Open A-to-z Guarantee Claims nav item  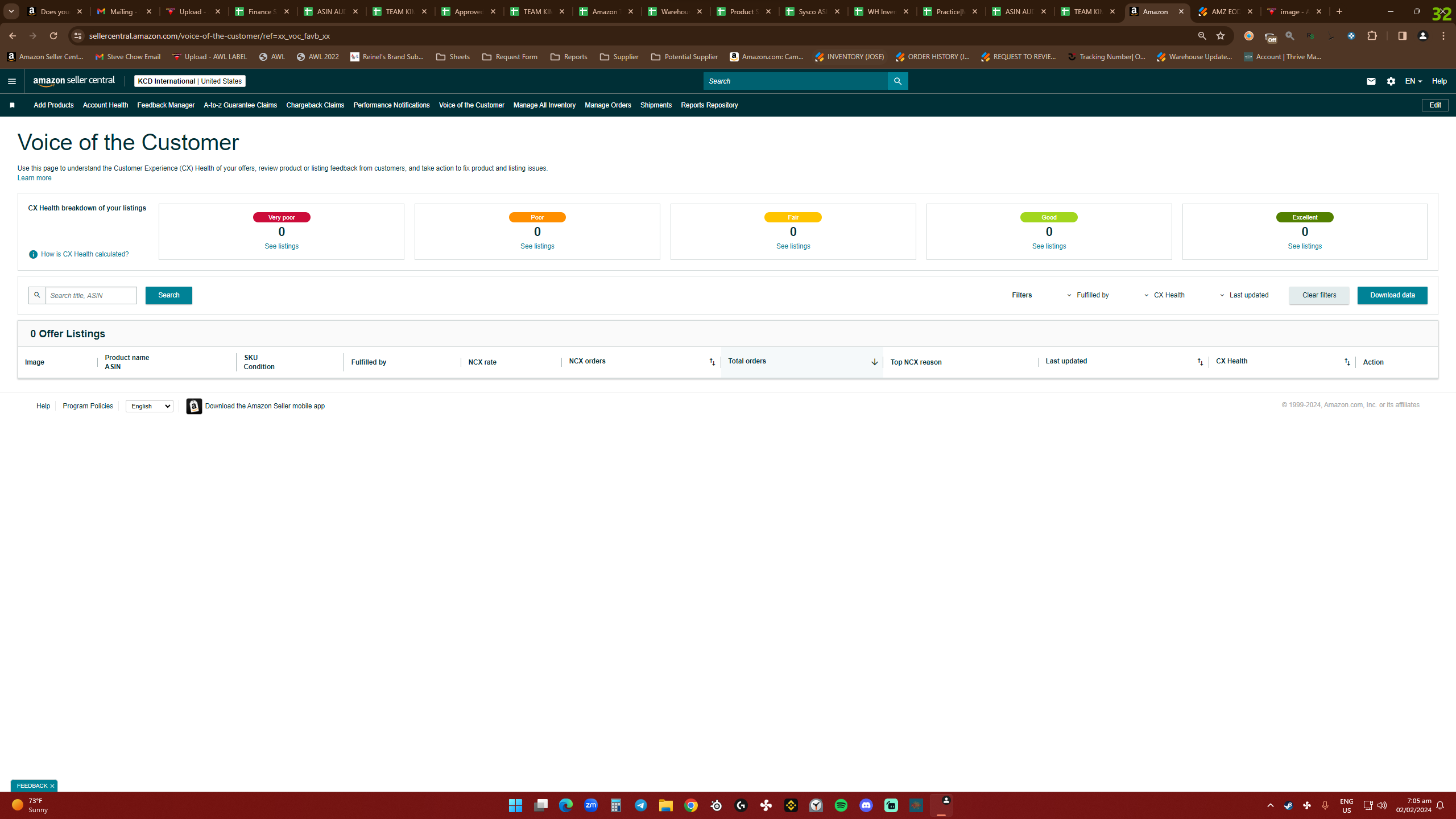pyautogui.click(x=240, y=105)
